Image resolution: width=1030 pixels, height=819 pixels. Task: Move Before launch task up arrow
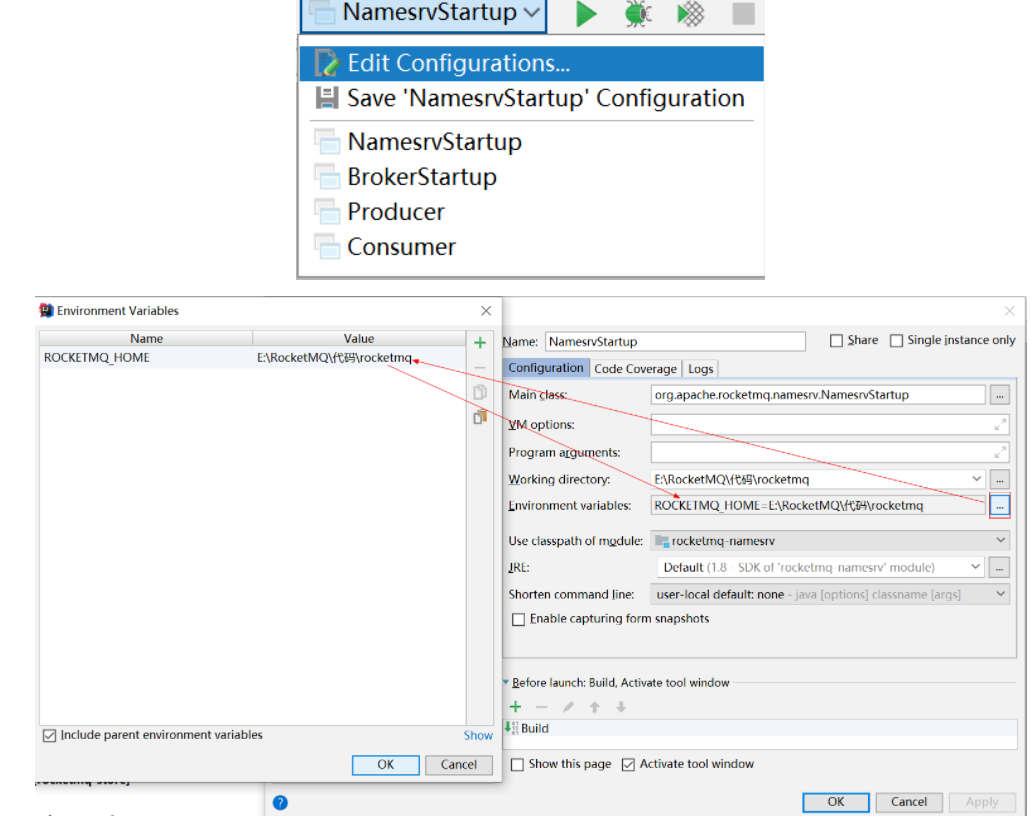(594, 707)
